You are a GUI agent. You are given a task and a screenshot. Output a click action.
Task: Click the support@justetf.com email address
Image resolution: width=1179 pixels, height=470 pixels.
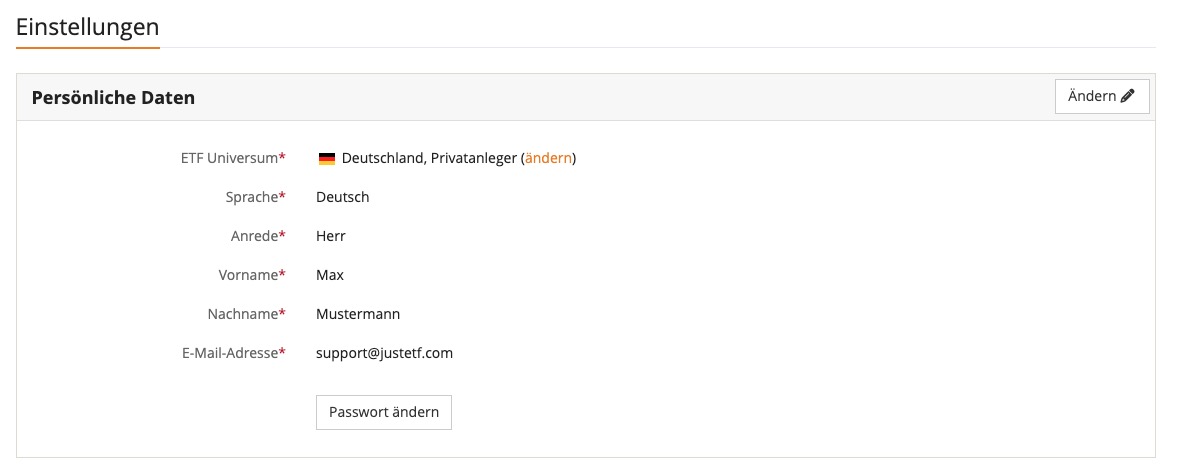pos(384,353)
